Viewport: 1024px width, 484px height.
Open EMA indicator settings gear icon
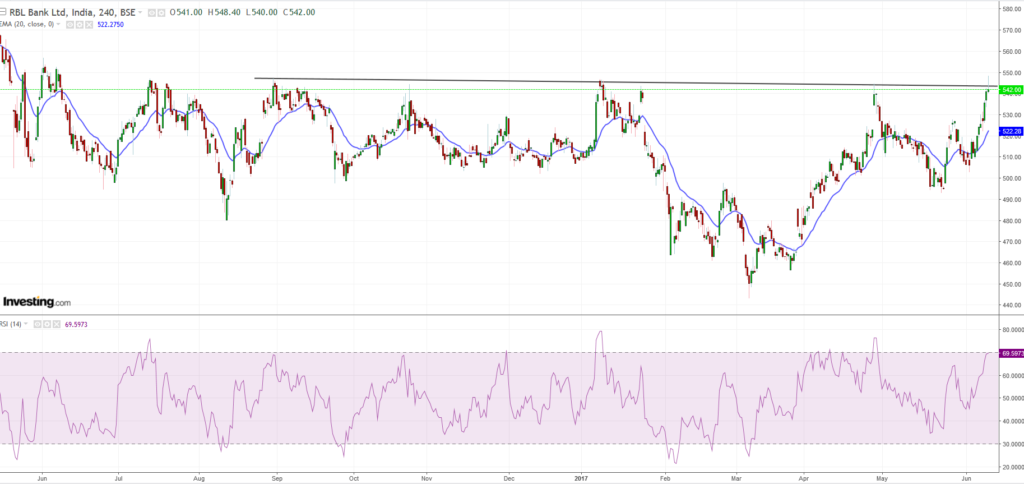[80, 25]
